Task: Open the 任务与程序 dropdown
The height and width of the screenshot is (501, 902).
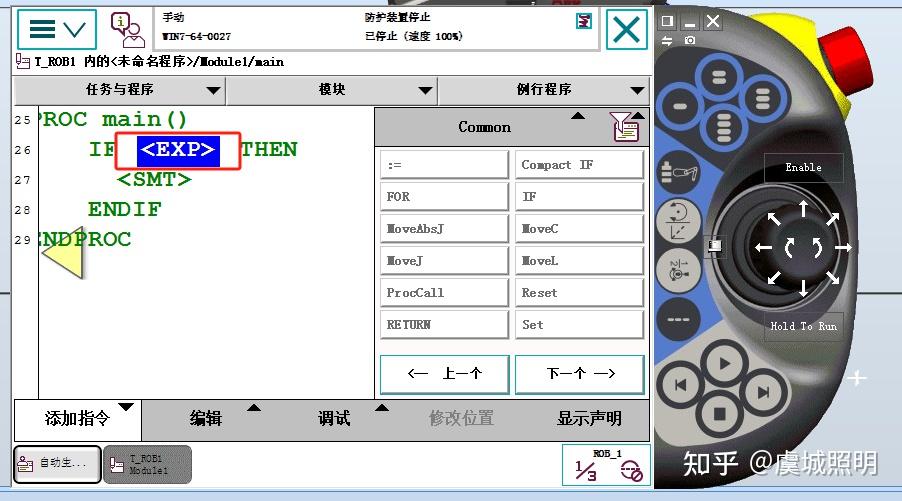Action: coord(119,90)
